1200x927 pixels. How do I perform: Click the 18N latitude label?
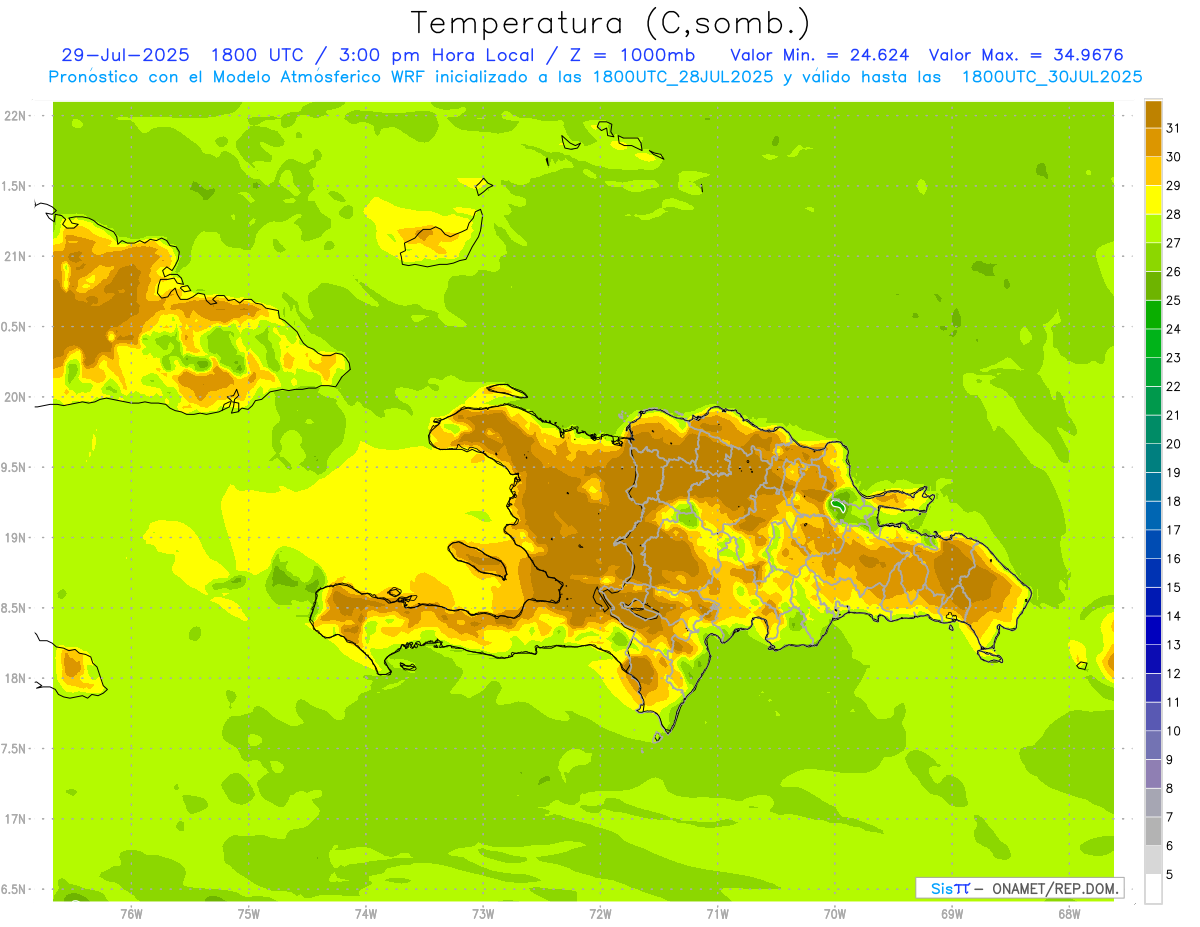[x=17, y=678]
